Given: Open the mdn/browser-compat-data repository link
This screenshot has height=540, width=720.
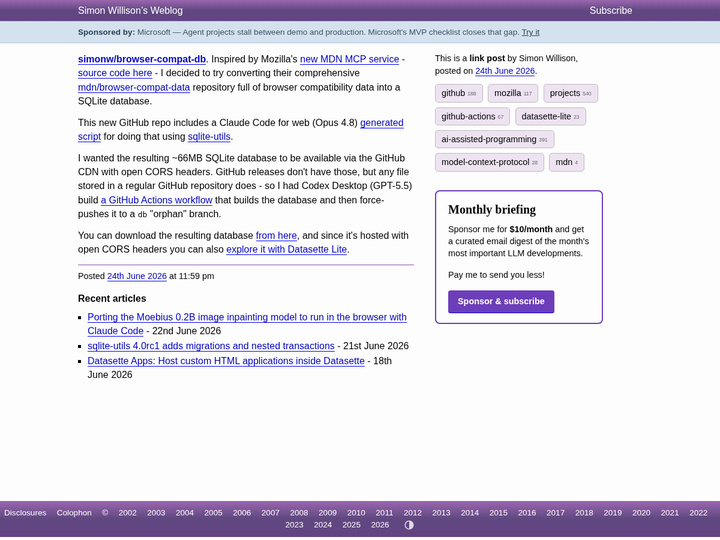Looking at the screenshot, I should tap(134, 87).
